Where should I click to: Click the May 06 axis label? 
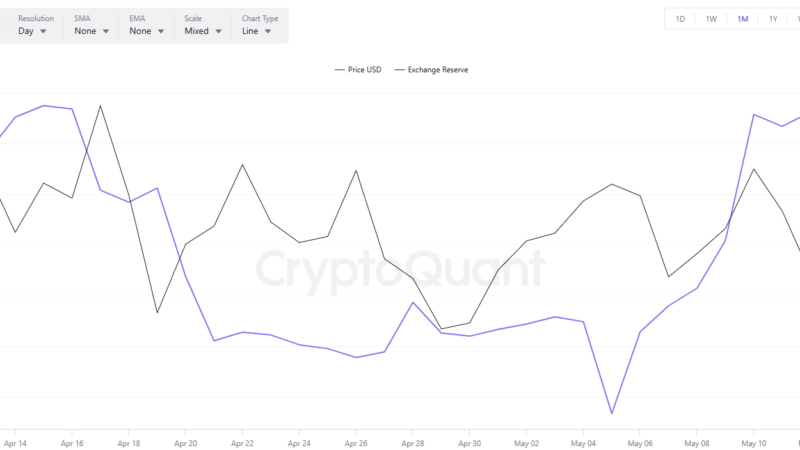pyautogui.click(x=640, y=443)
